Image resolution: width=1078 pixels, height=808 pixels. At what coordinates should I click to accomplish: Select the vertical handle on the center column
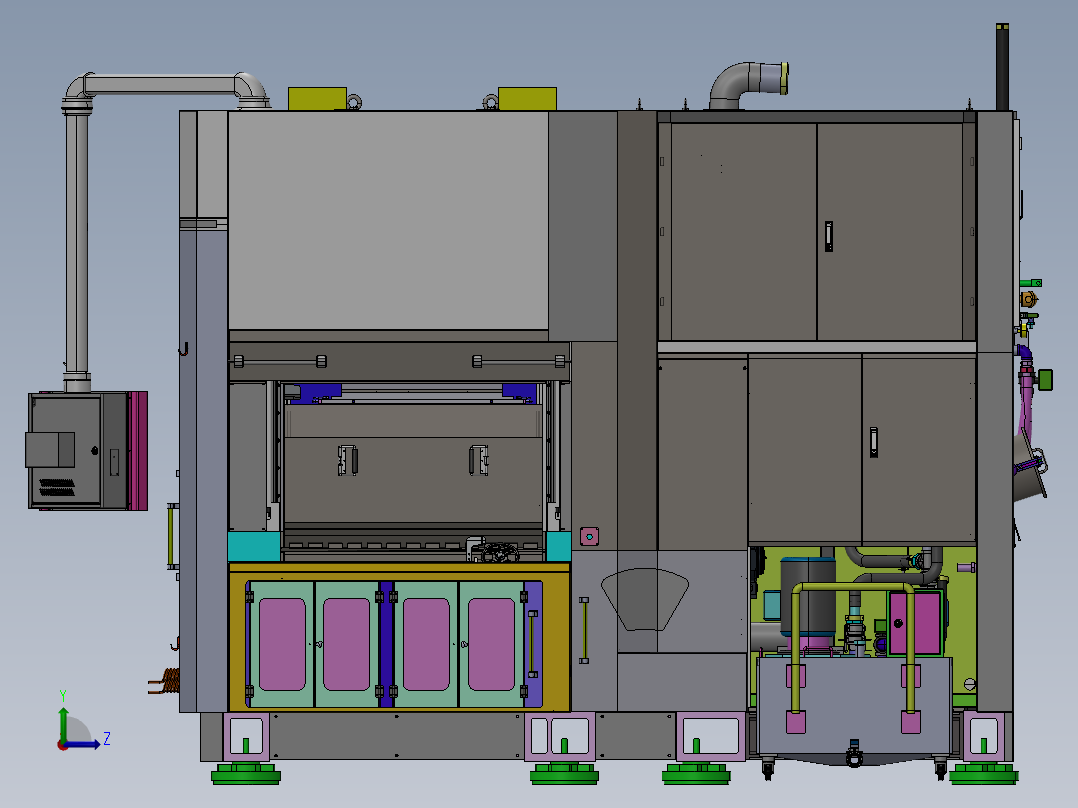584,631
